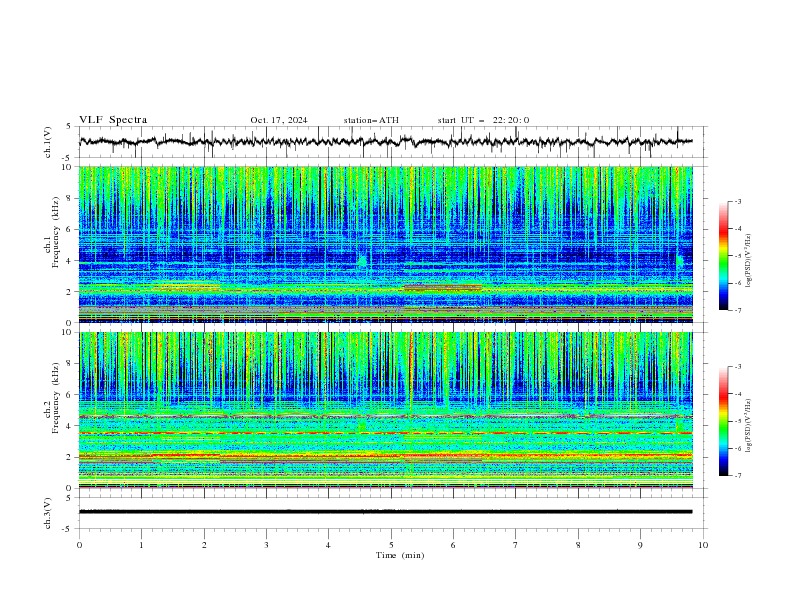Click the ch.1 colorbar "log(PSD)(V²/Hz)" label
The height and width of the screenshot is (612, 792).
coord(748,261)
